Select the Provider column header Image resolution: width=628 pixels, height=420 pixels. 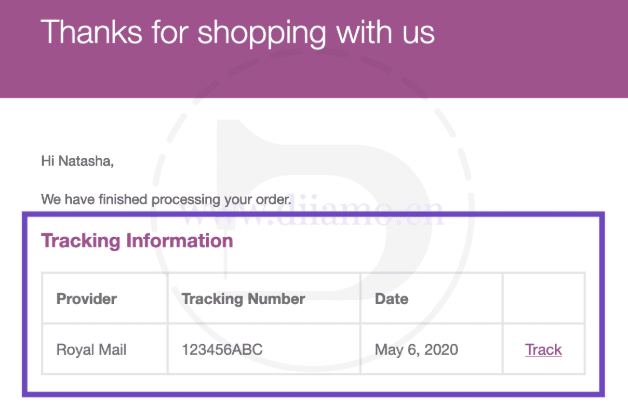(87, 298)
